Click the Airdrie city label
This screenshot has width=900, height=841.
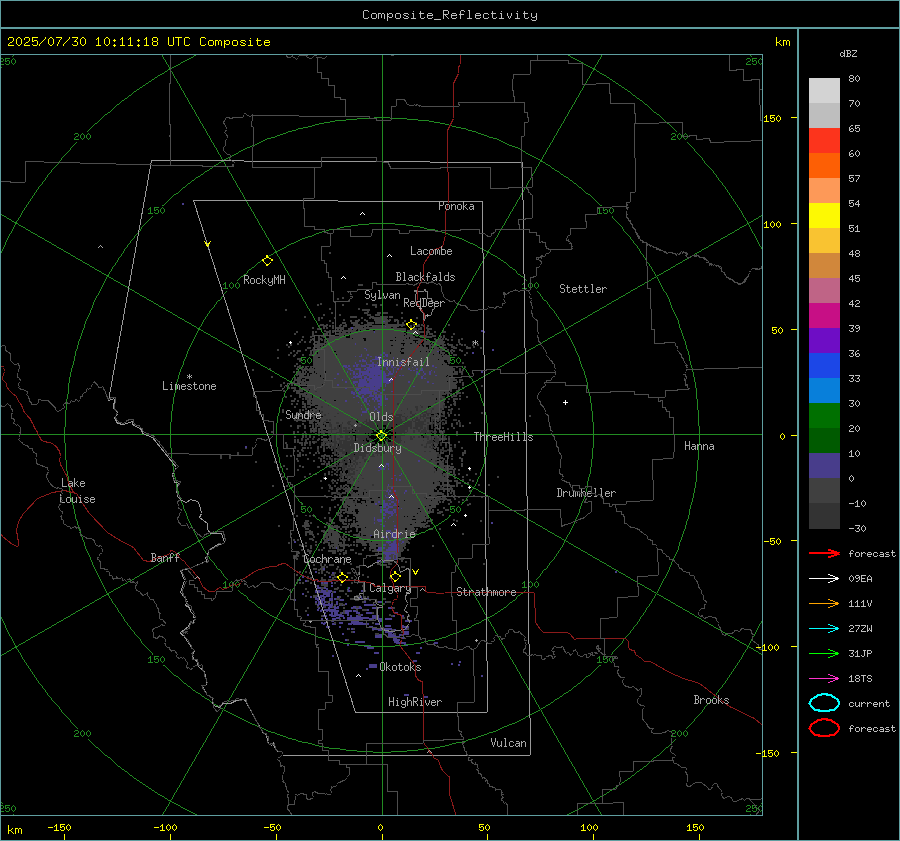coord(394,534)
